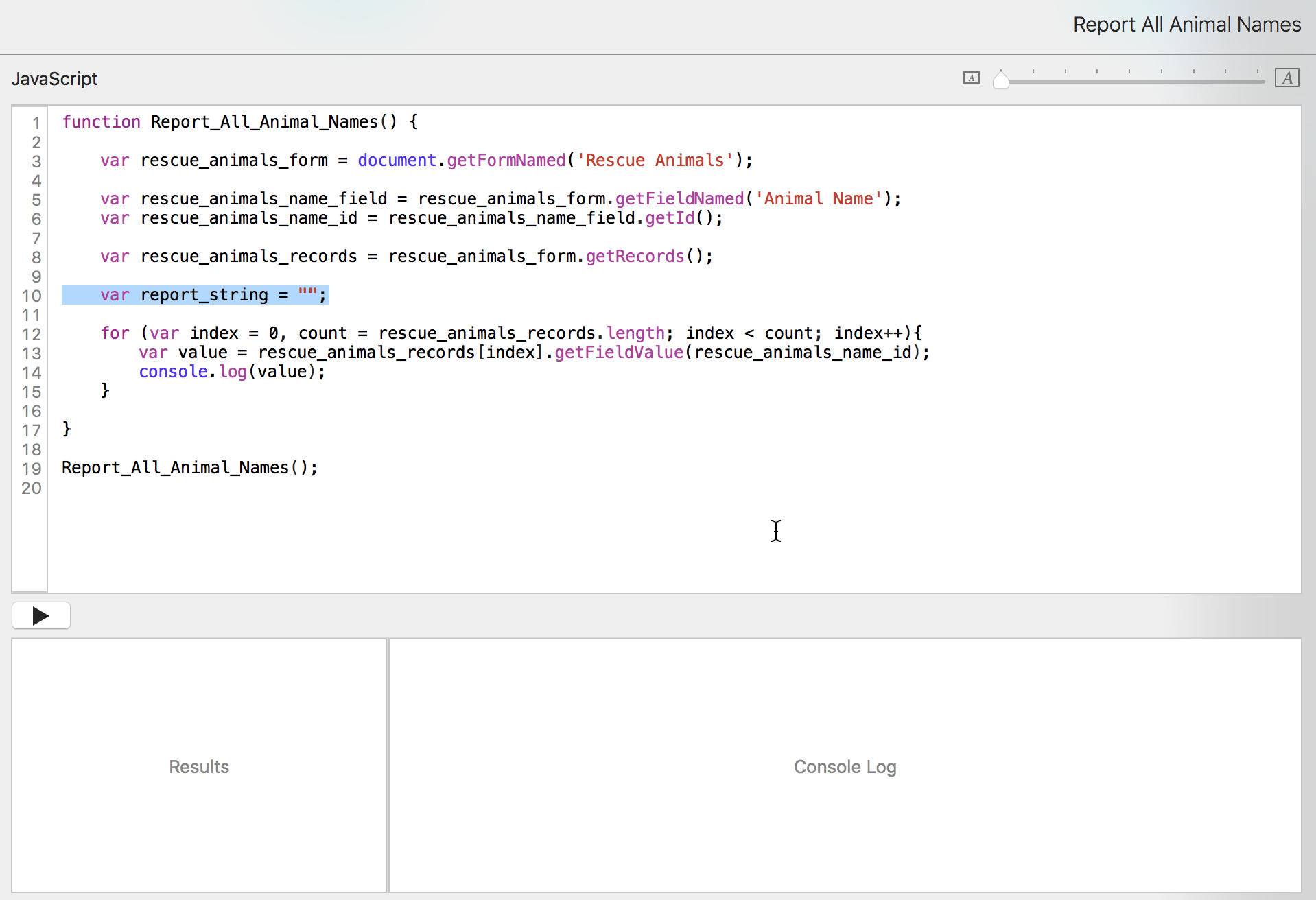Click line number 1 in the gutter

(x=36, y=123)
